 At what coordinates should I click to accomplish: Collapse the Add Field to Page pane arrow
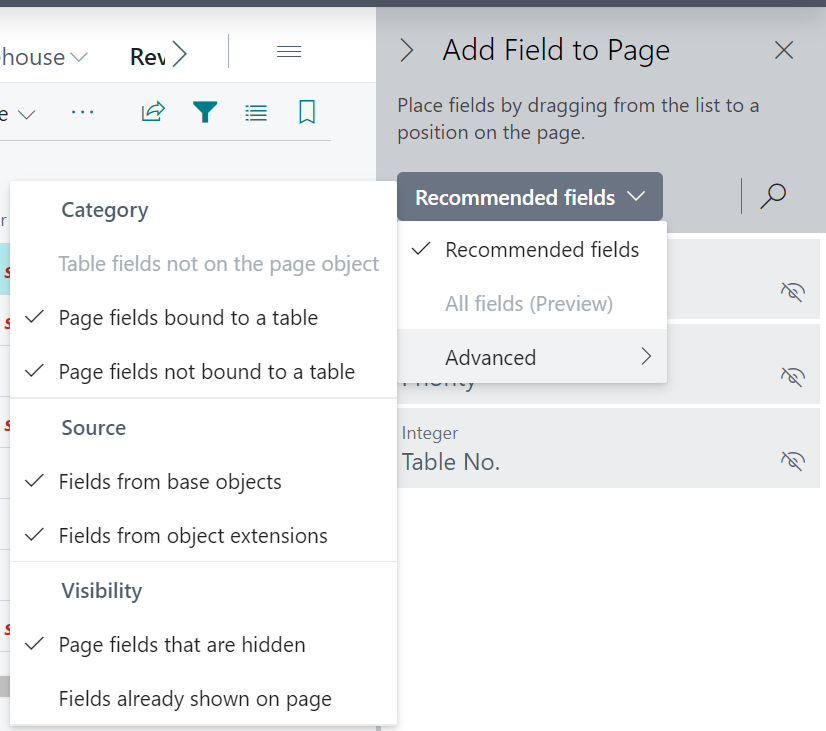[407, 51]
